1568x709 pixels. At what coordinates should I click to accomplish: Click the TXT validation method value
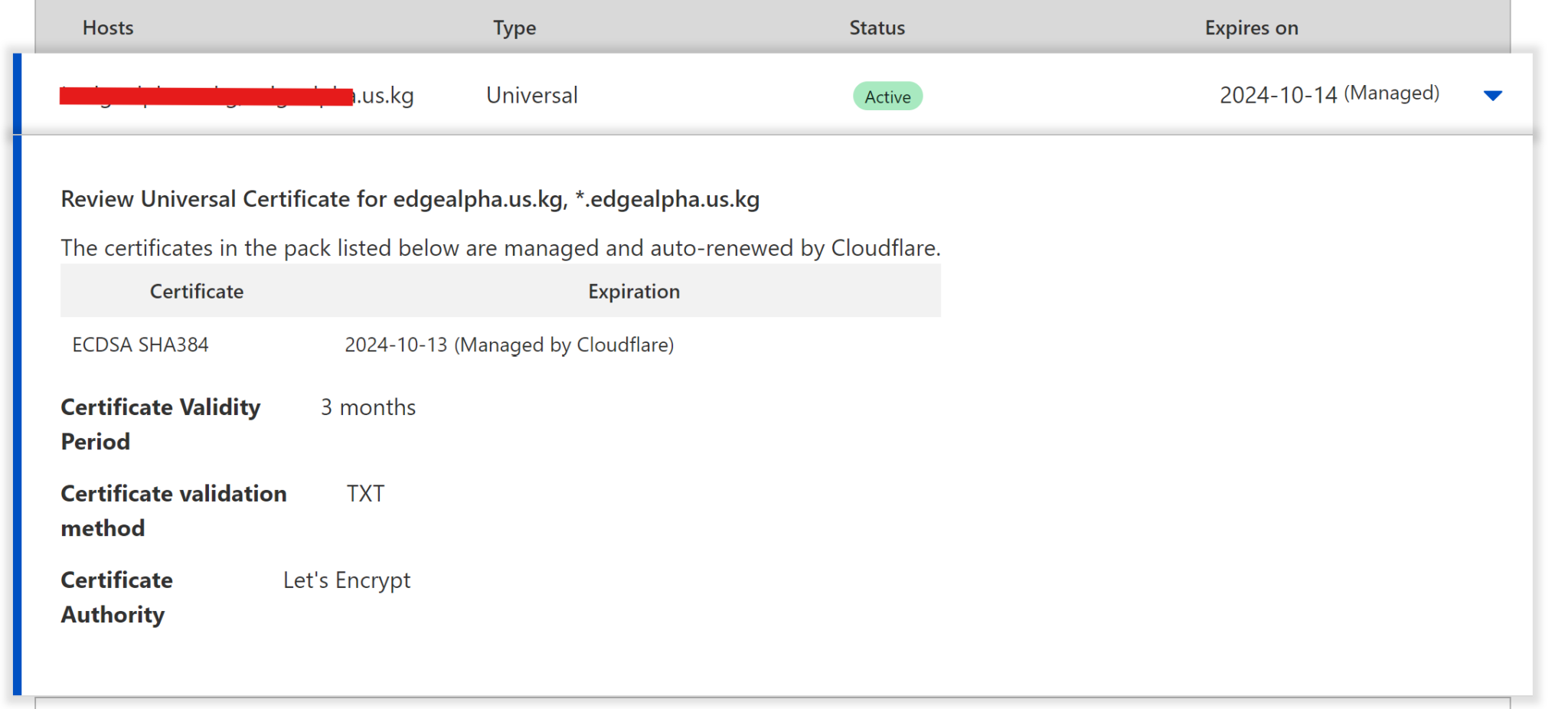pos(364,493)
